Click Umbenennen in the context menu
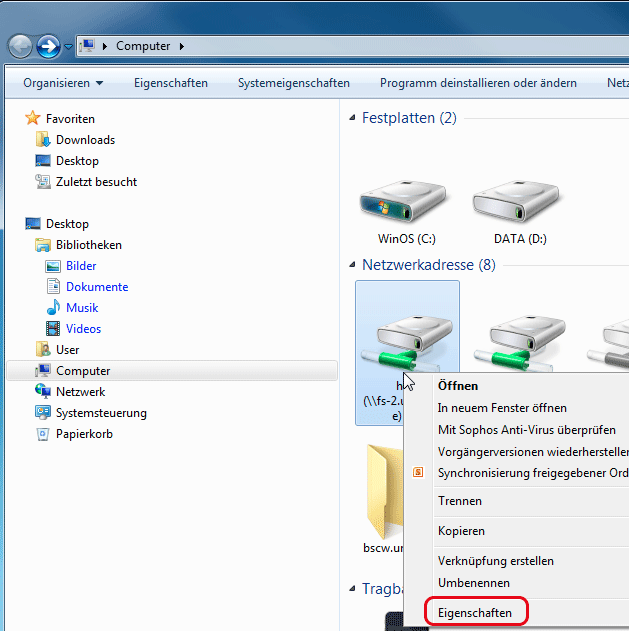This screenshot has height=631, width=629. [474, 582]
